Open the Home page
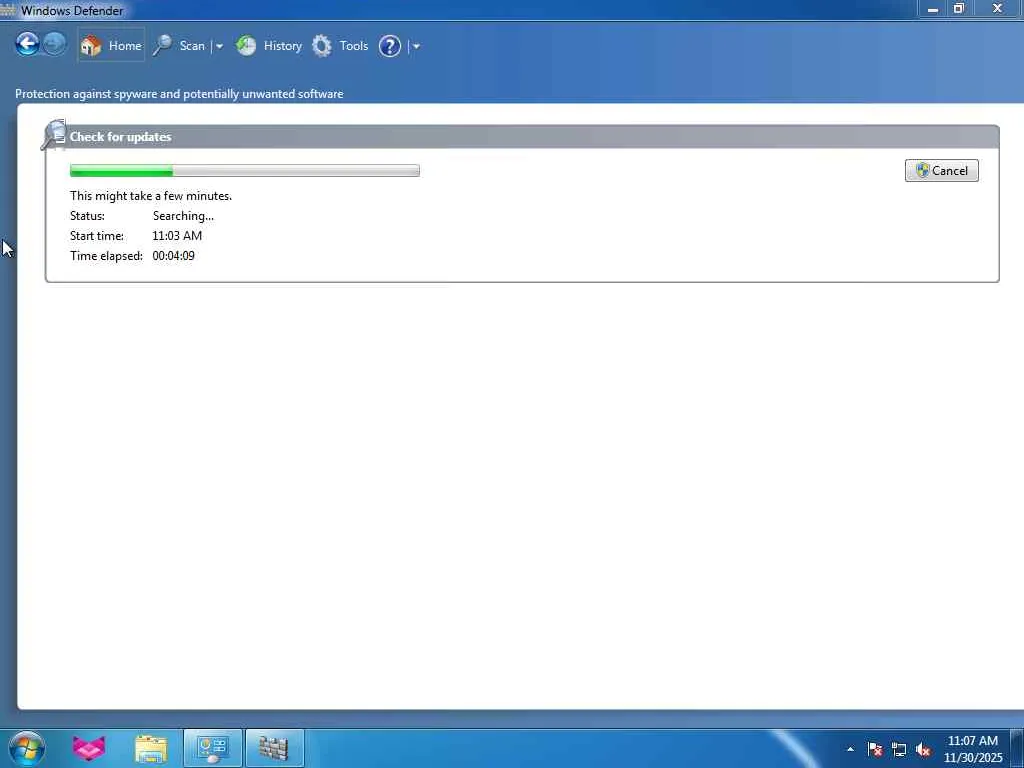Image resolution: width=1024 pixels, height=768 pixels. coord(111,45)
